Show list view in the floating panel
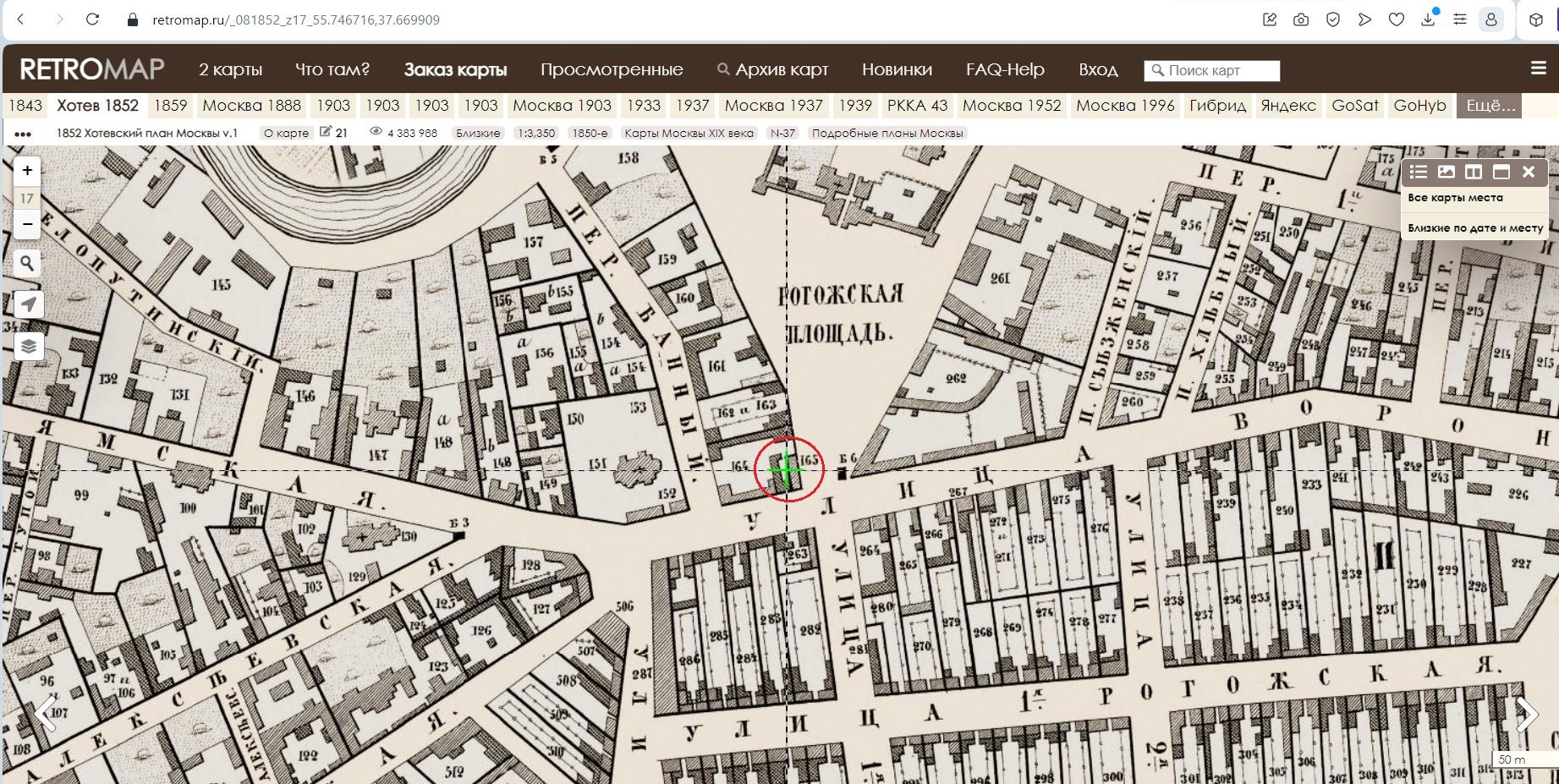This screenshot has height=784, width=1559. [x=1419, y=172]
